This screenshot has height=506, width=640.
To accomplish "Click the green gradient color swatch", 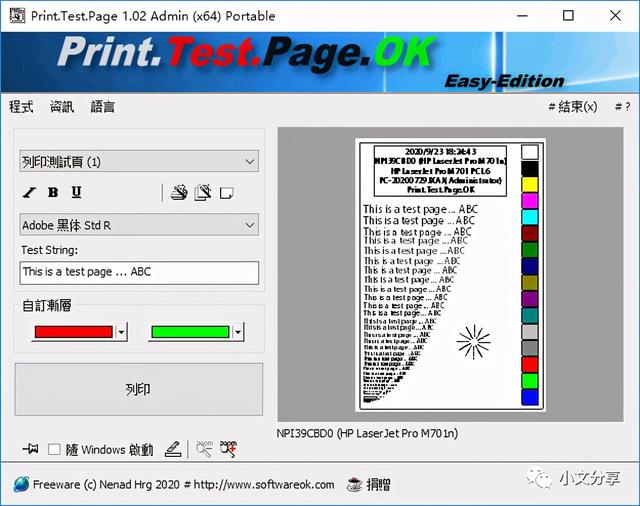I will (190, 332).
